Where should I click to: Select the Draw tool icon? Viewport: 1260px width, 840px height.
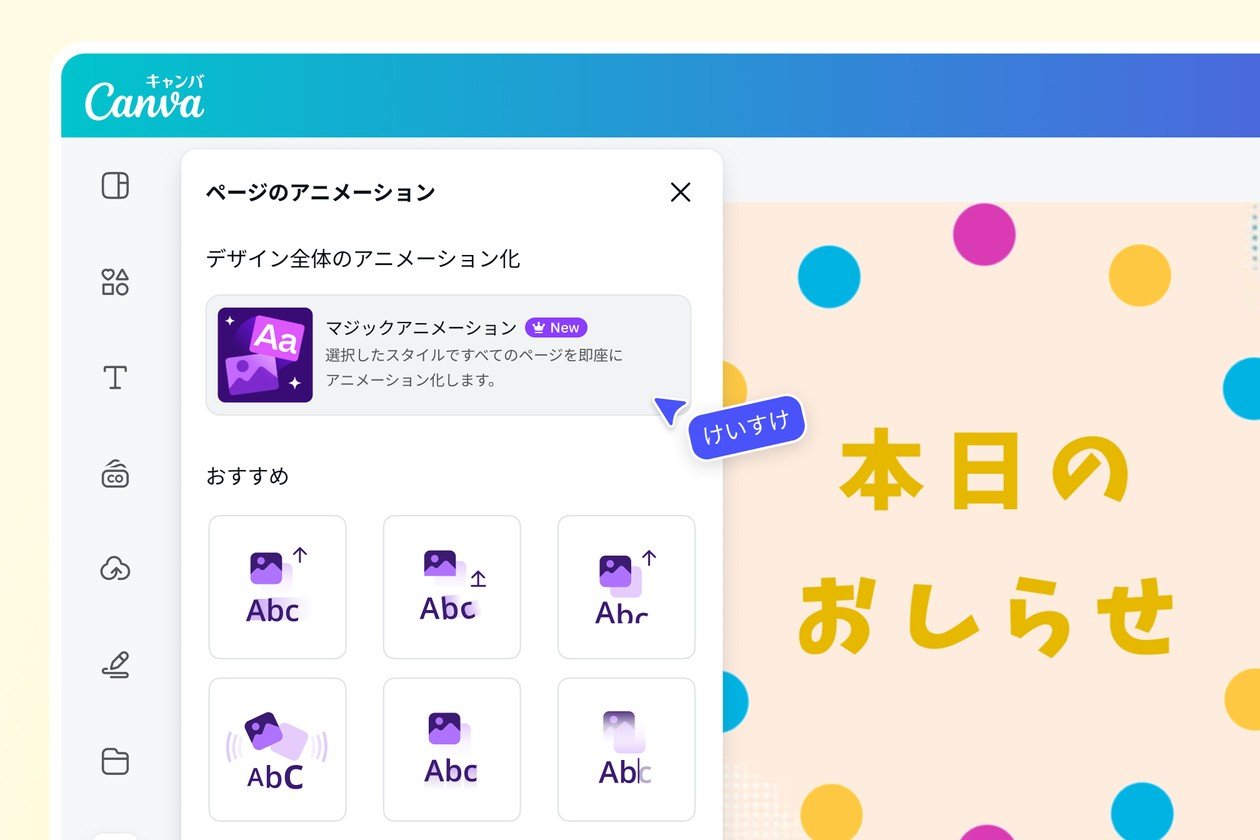115,665
